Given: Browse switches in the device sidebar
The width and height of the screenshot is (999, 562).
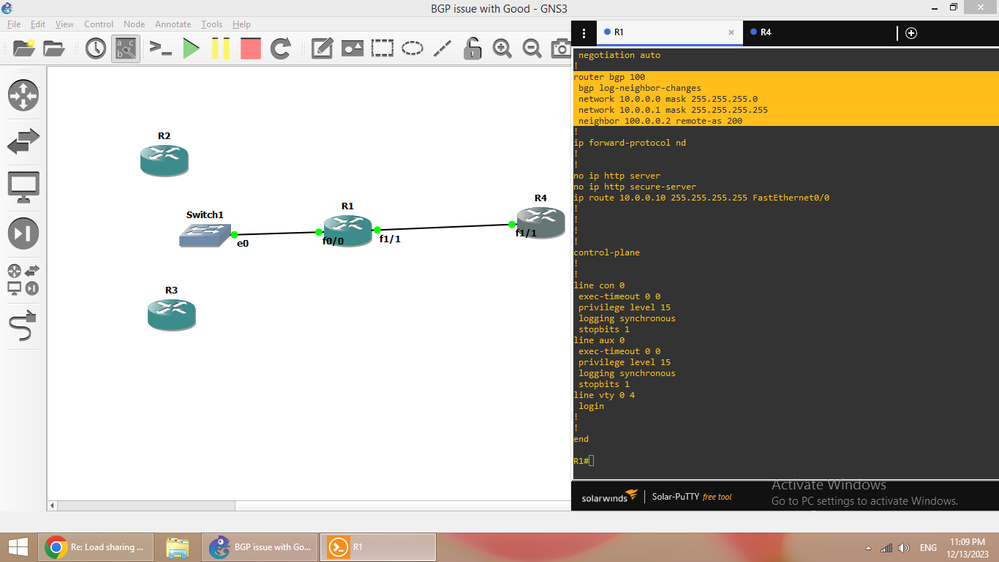Looking at the screenshot, I should point(24,141).
